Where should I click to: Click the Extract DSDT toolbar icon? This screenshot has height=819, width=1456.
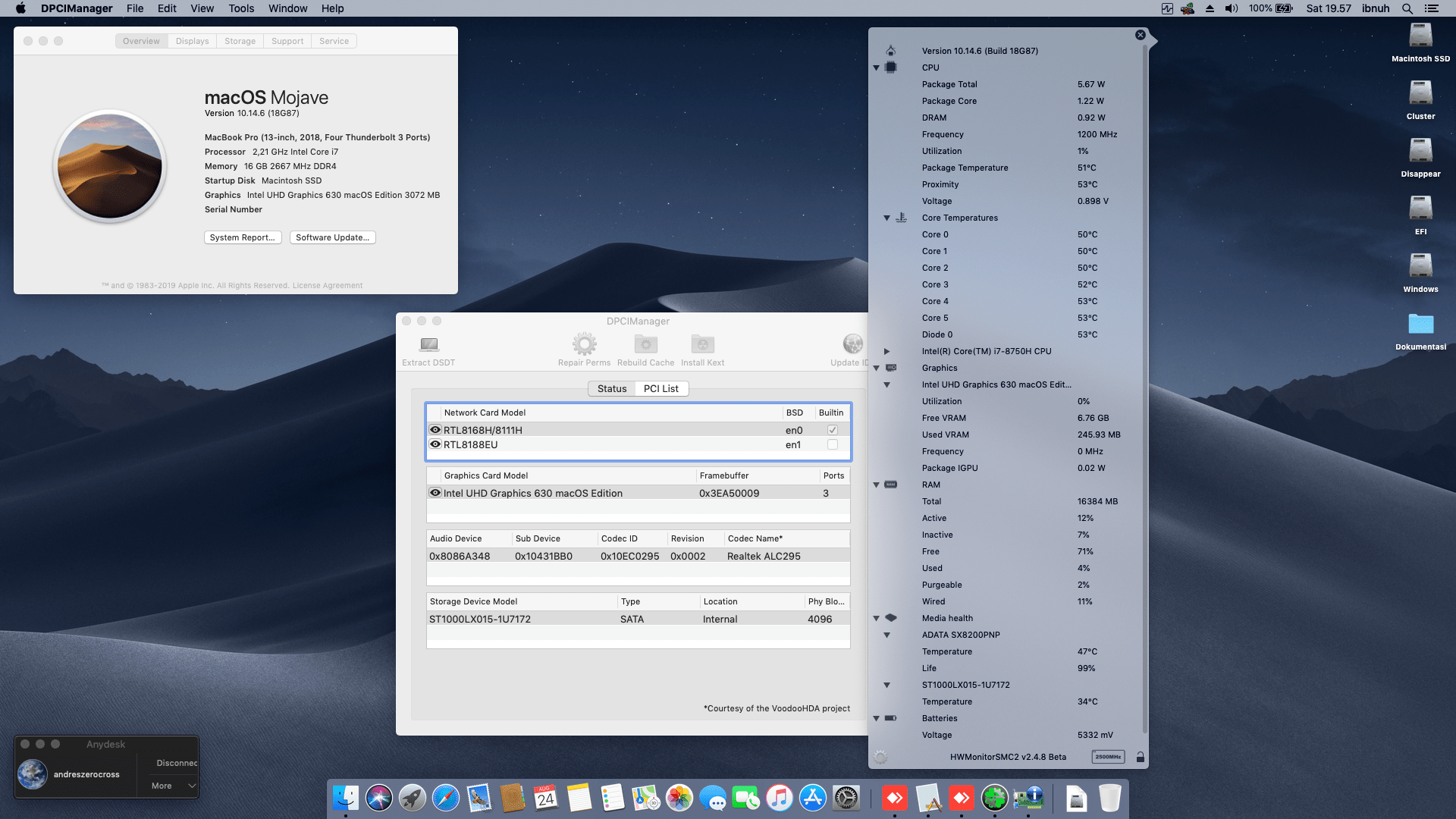click(429, 345)
